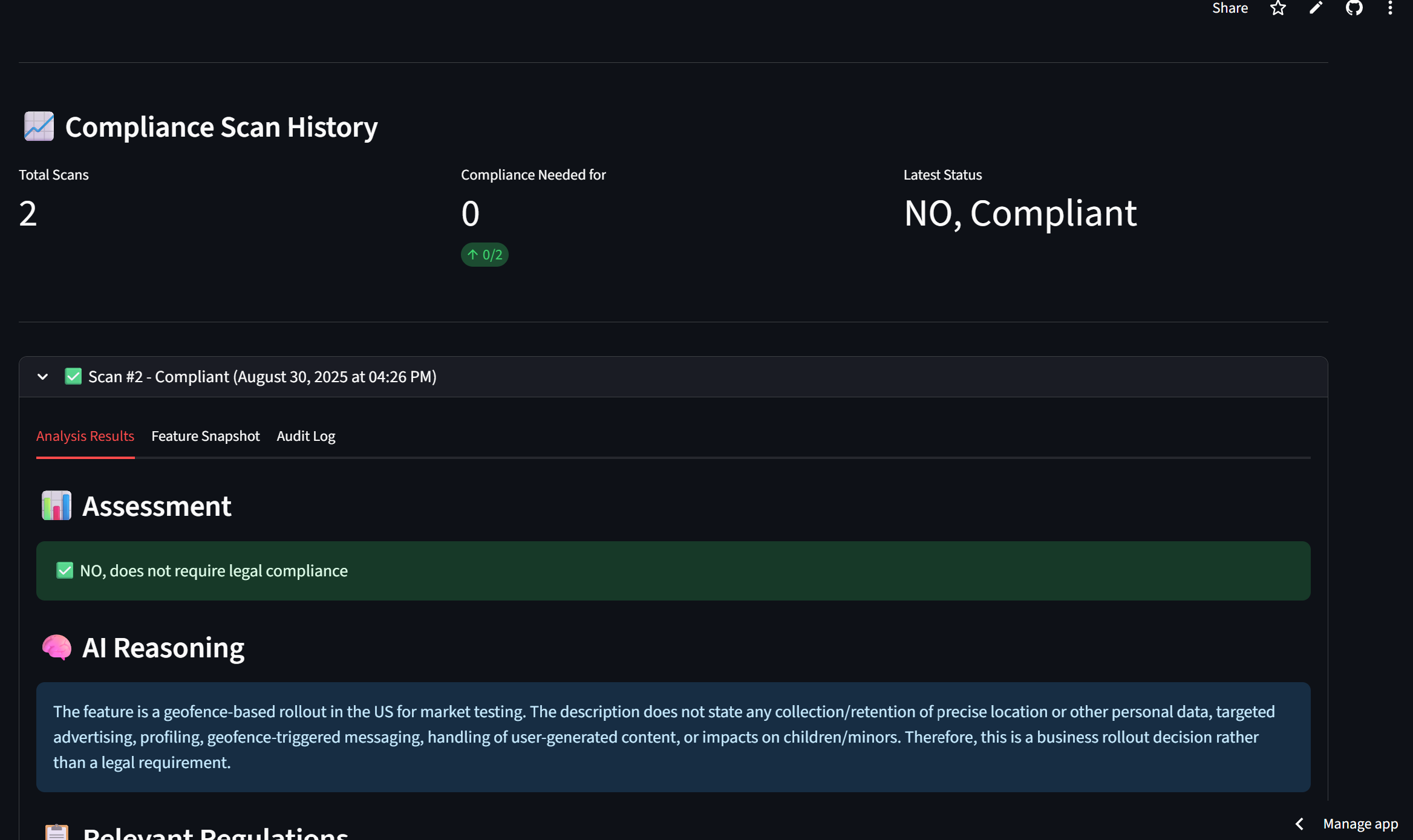Click the chart icon beside Compliance Scan History

pos(39,126)
